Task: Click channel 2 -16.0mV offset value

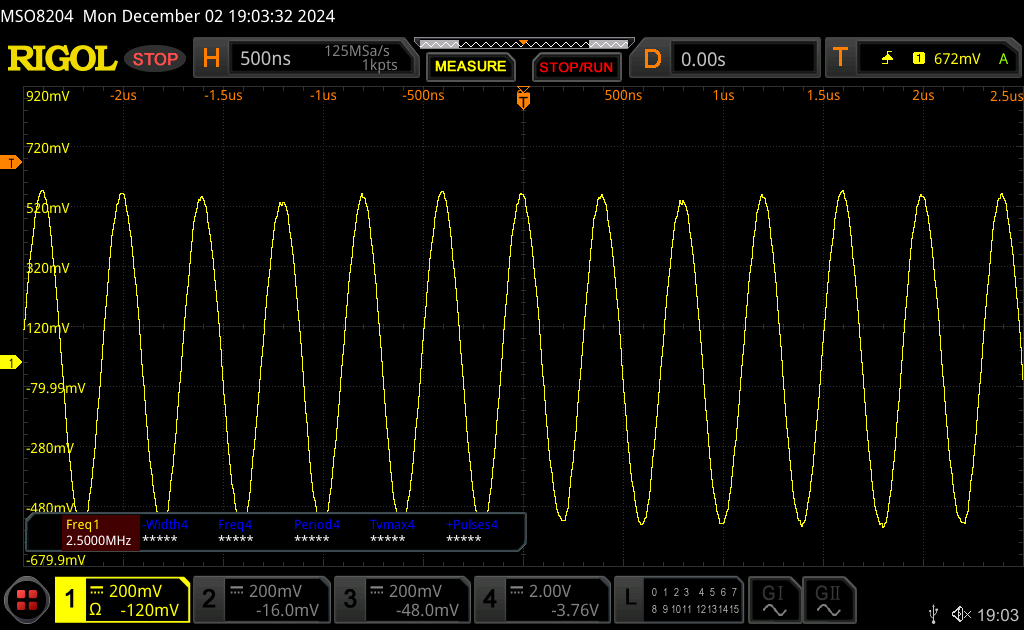Action: coord(287,610)
